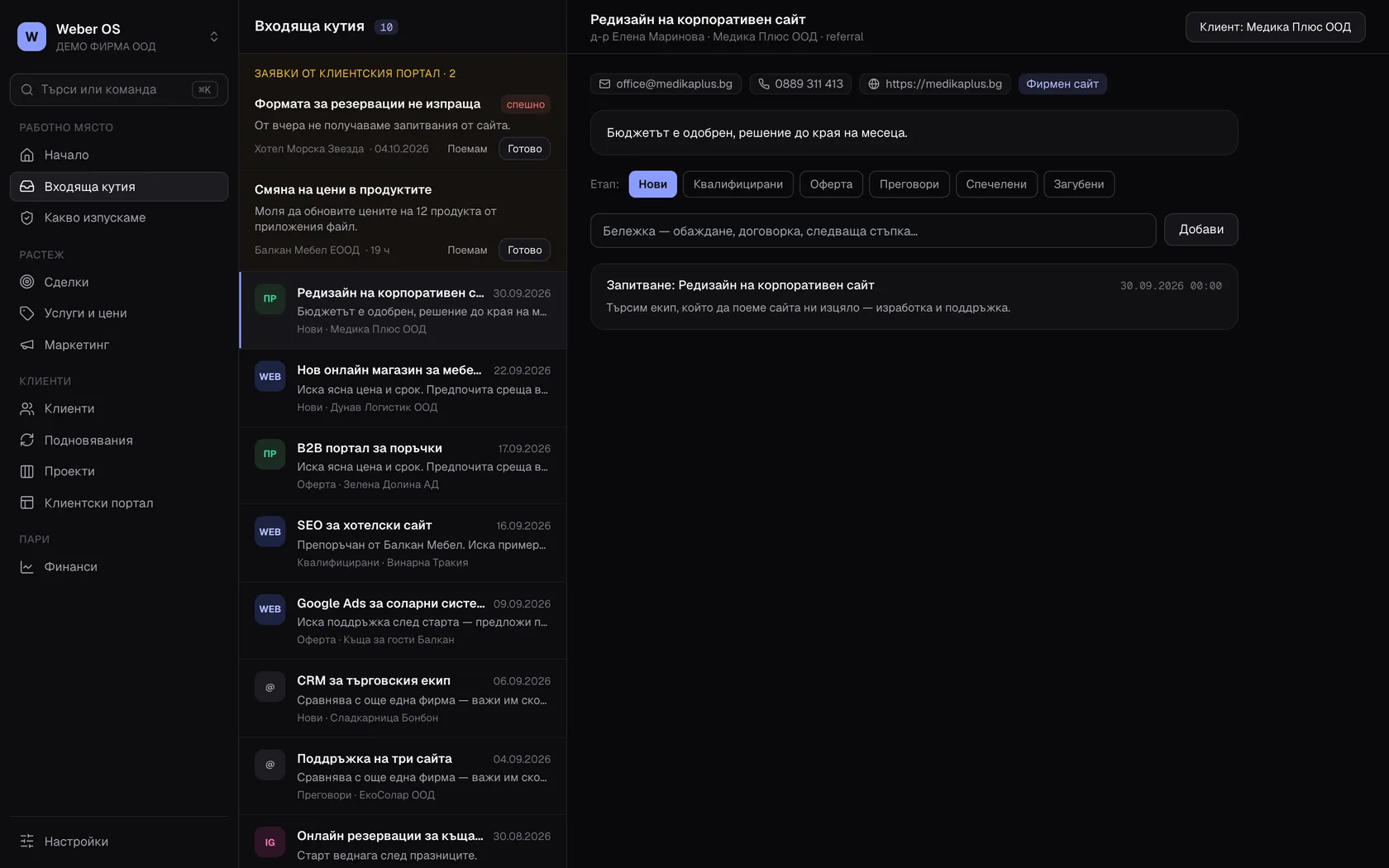Expand the Weber OS workspace switcher
Viewport: 1389px width, 868px height.
pyautogui.click(x=119, y=36)
